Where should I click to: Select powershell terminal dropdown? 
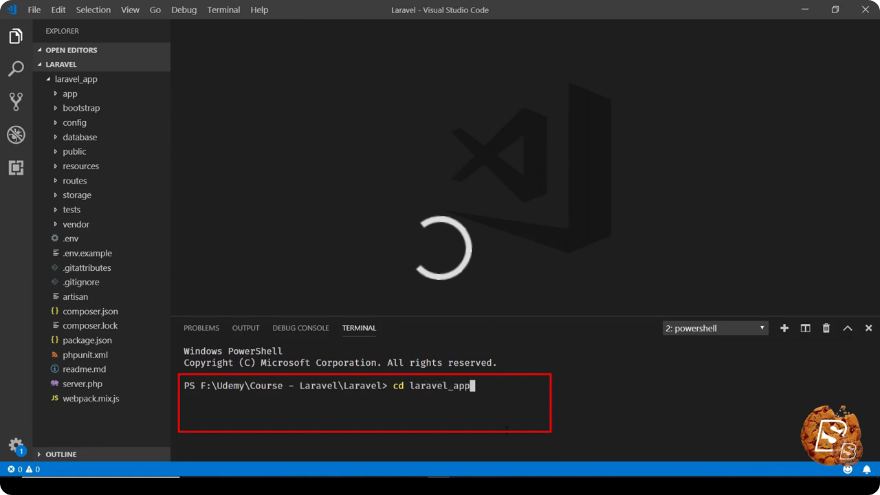point(715,328)
